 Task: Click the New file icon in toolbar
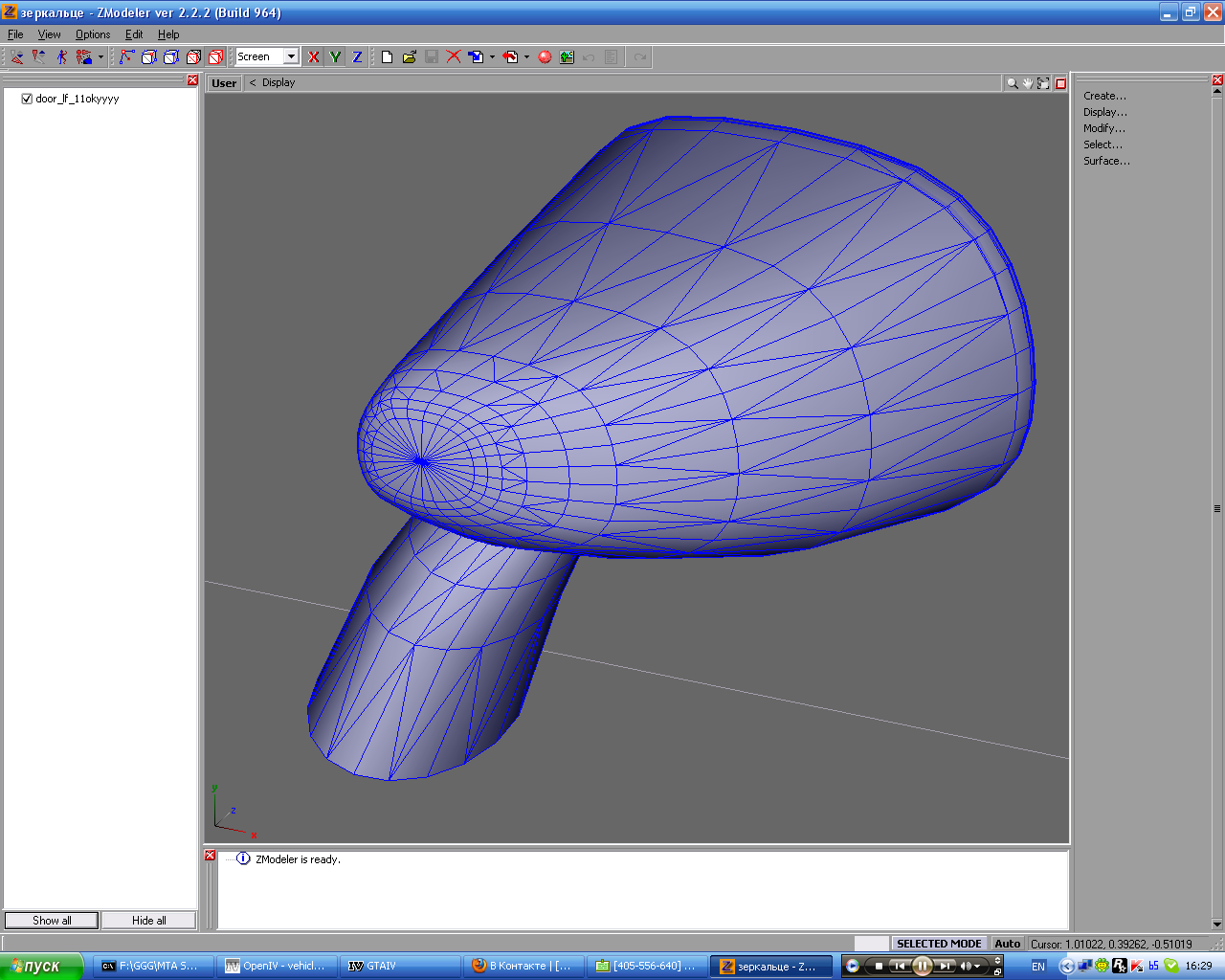387,57
